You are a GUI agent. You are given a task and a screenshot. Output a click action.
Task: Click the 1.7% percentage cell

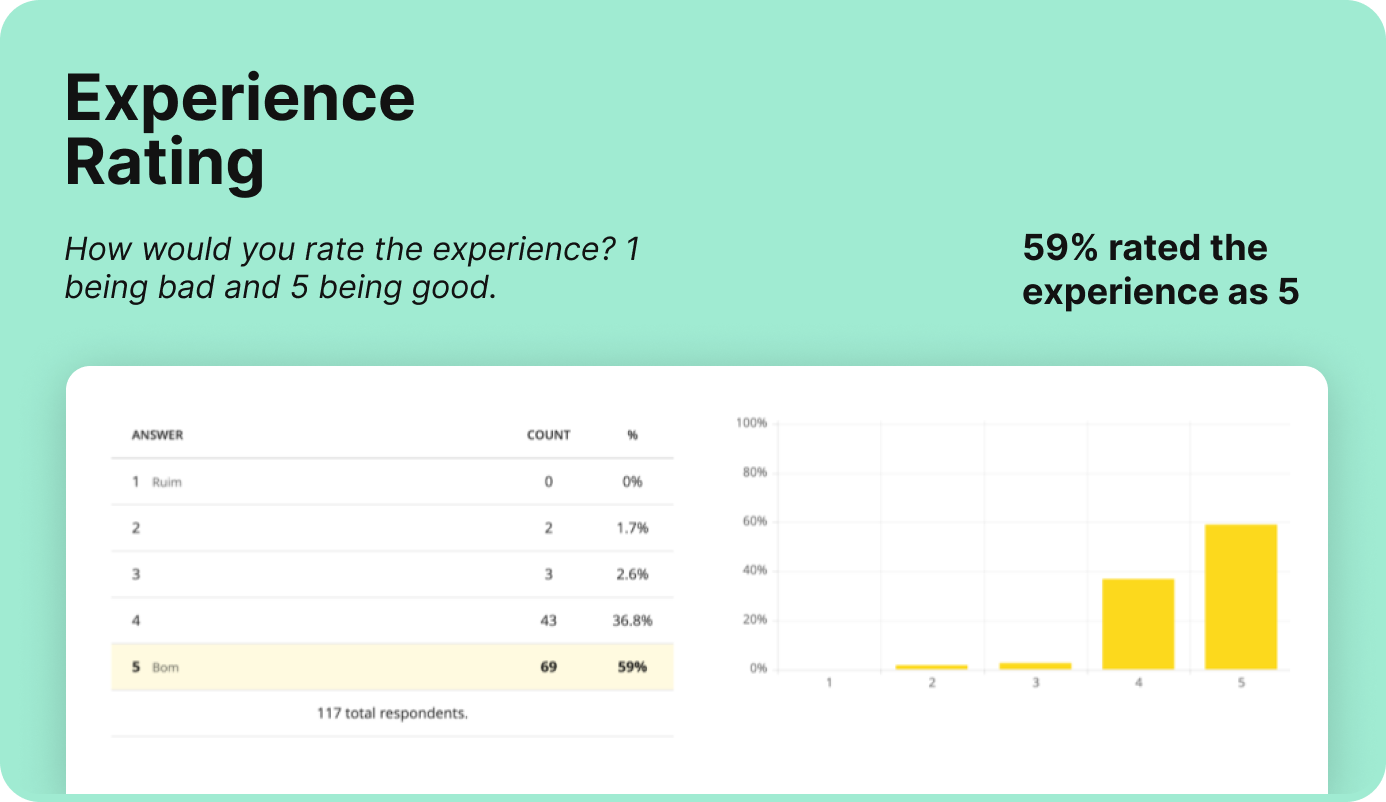632,528
